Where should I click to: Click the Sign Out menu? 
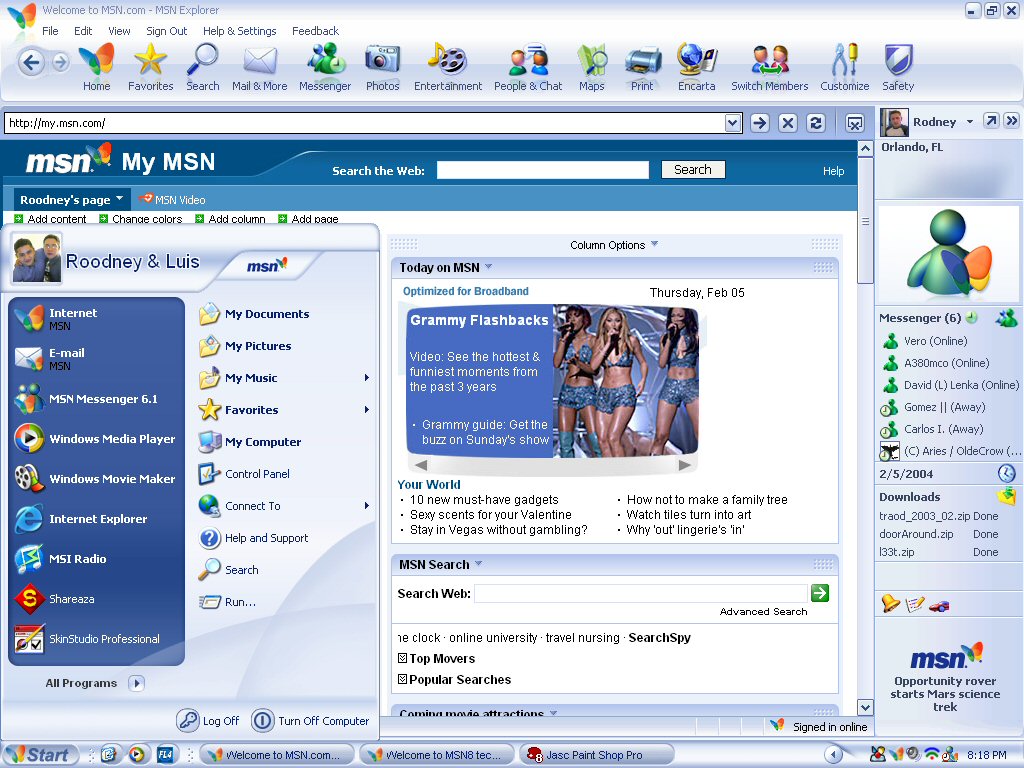(x=167, y=31)
